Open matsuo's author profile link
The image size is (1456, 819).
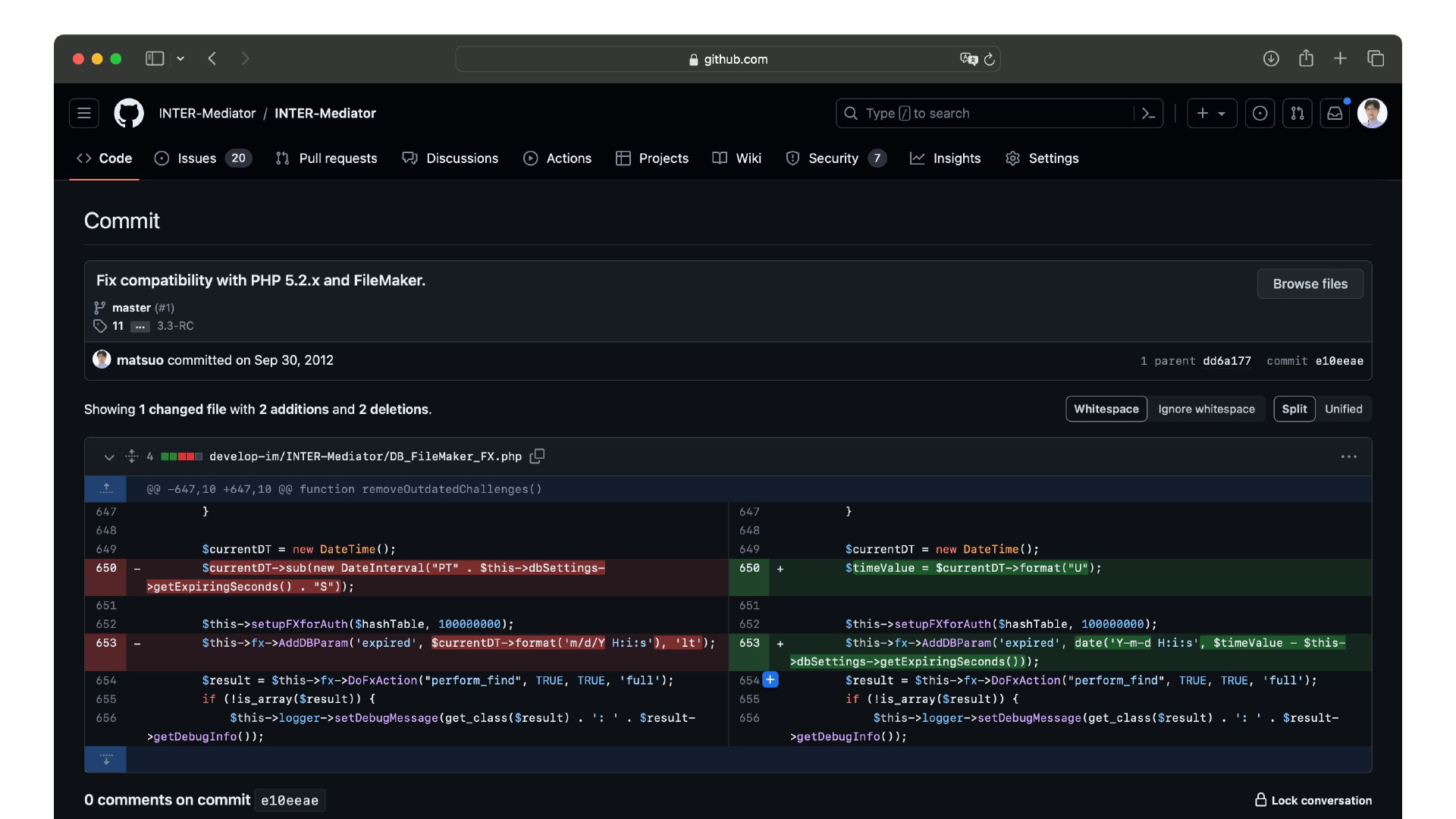140,360
